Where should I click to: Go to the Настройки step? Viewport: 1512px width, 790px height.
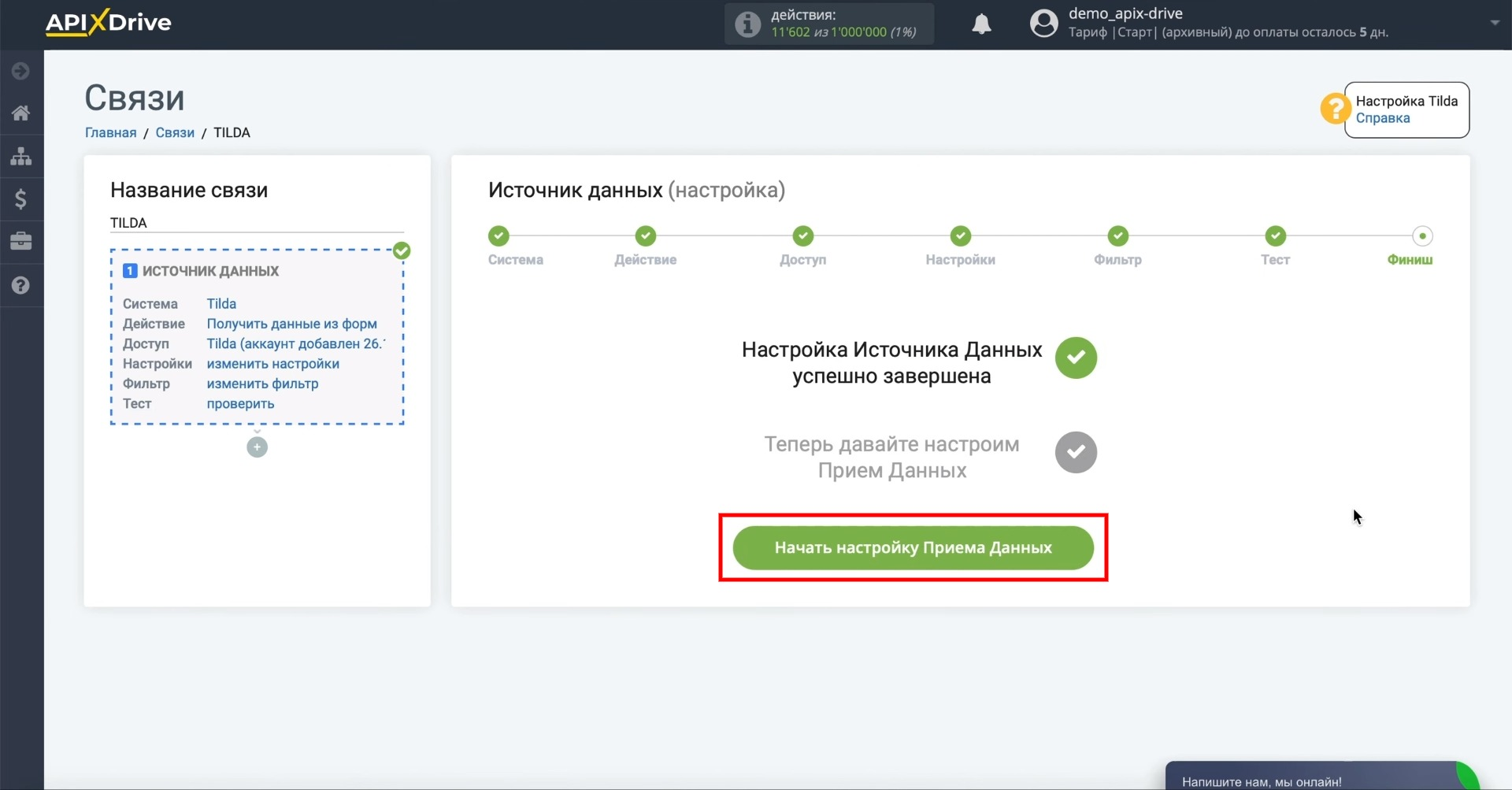[961, 236]
